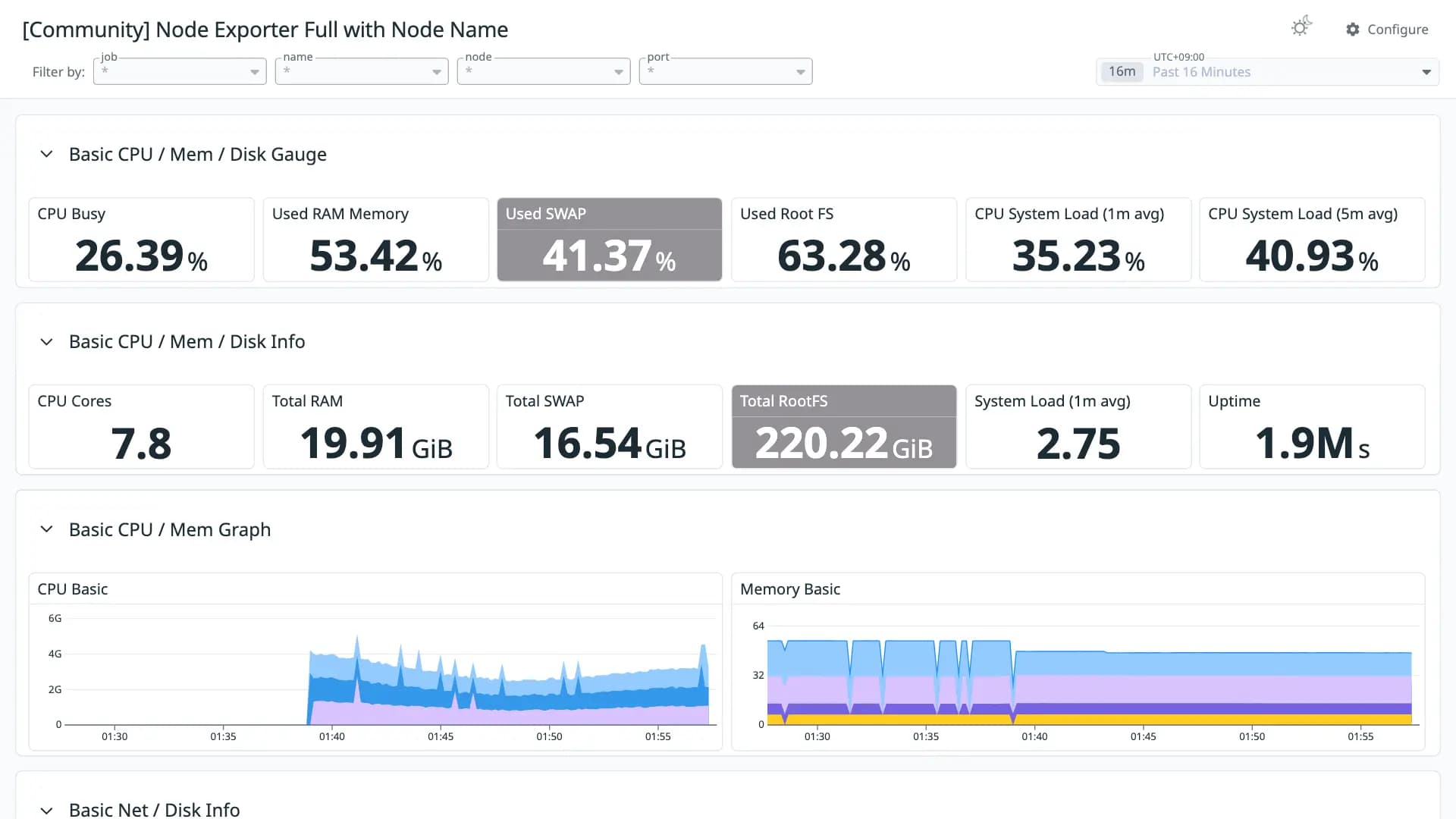
Task: Collapse the Basic Net / Disk Info section
Action: (x=46, y=810)
